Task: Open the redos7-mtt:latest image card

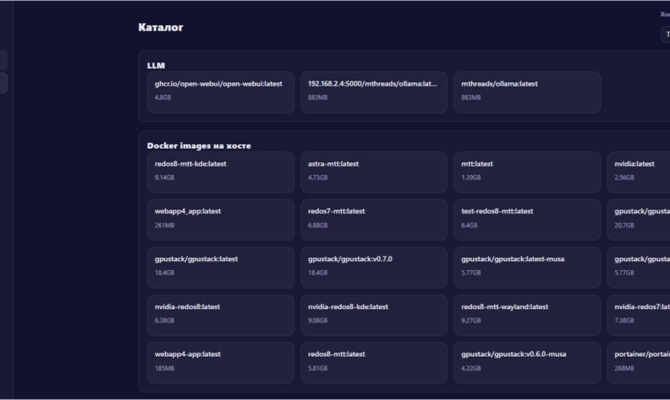Action: [x=374, y=219]
